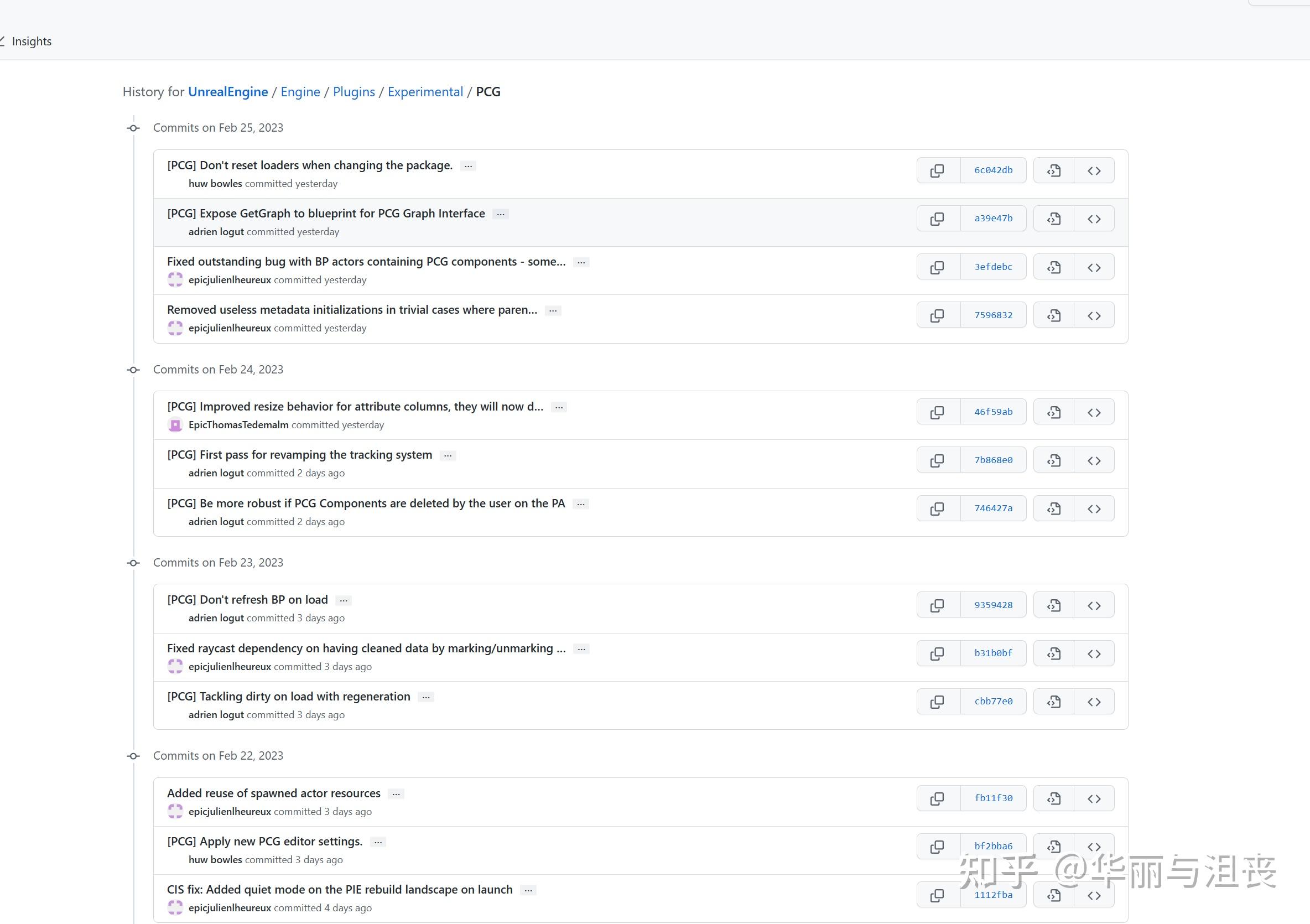Copy full SHA for commit 7596832
This screenshot has height=924, width=1310.
click(x=938, y=315)
